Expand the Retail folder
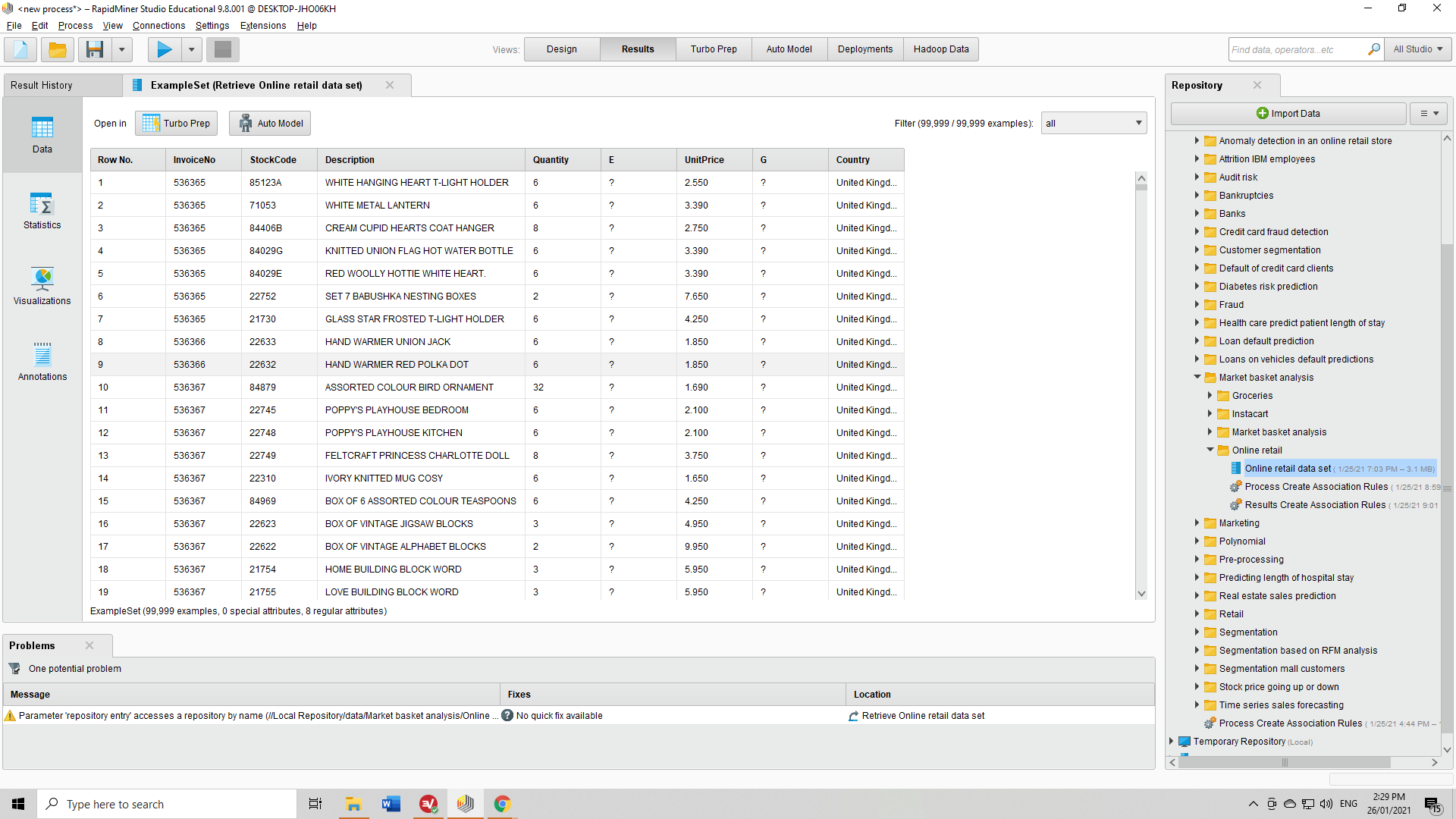This screenshot has width=1456, height=819. tap(1197, 613)
